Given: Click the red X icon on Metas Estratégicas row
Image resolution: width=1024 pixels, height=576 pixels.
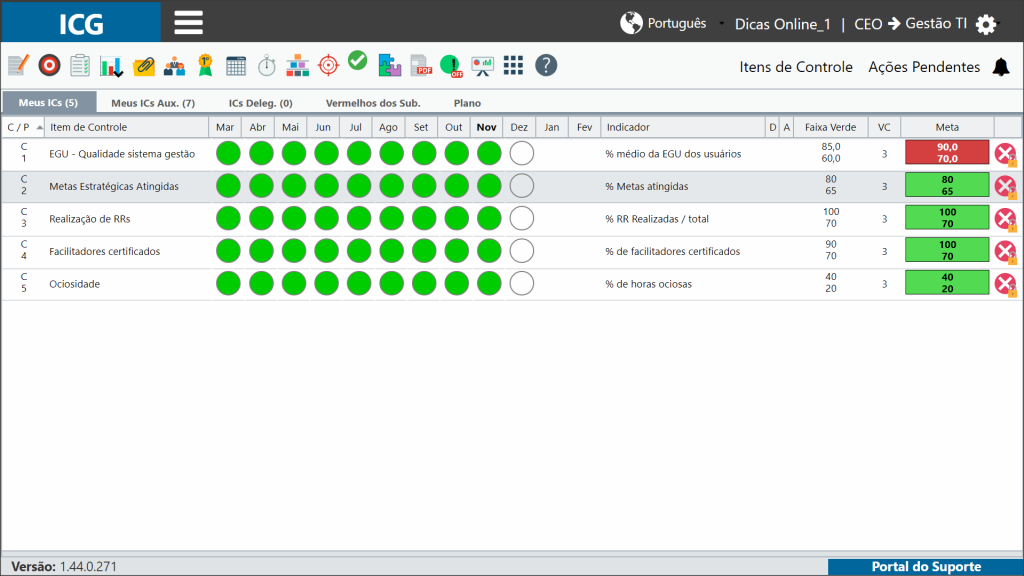Looking at the screenshot, I should tap(1005, 187).
